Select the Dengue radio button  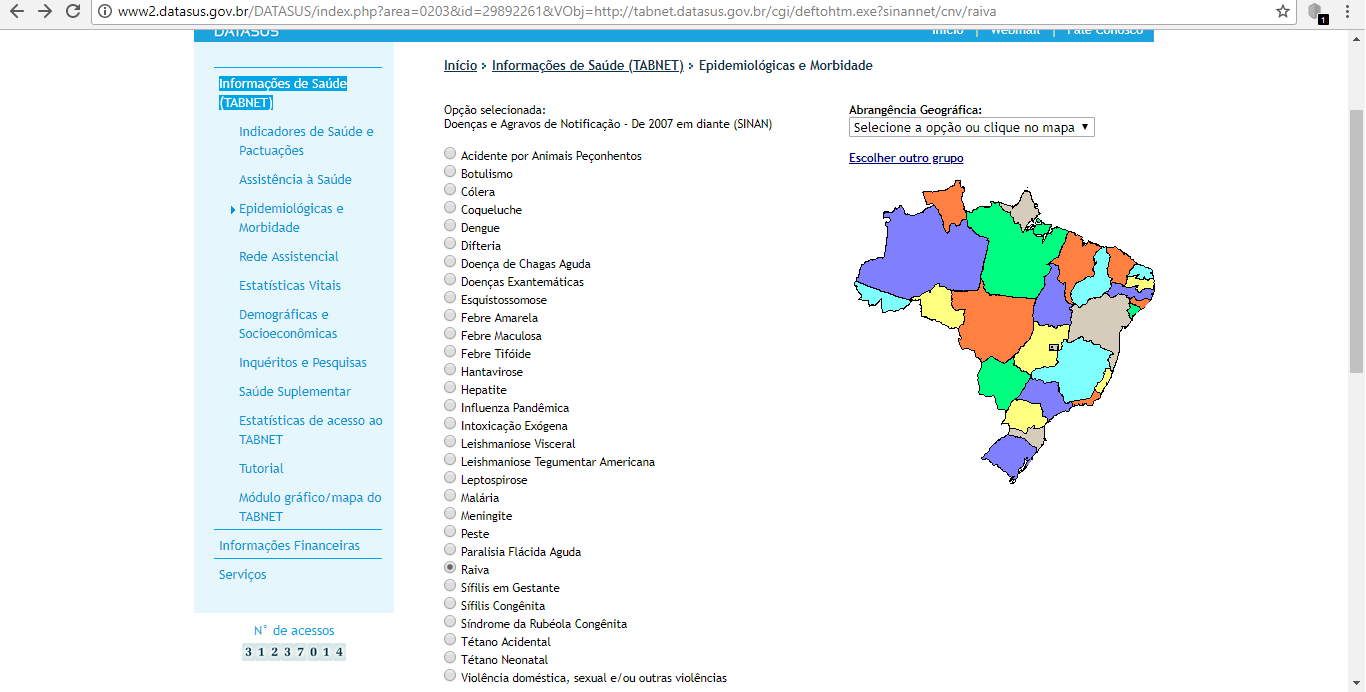(450, 227)
